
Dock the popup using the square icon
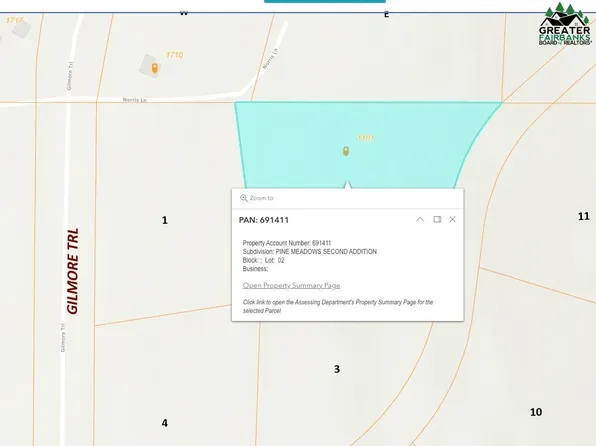(x=437, y=219)
